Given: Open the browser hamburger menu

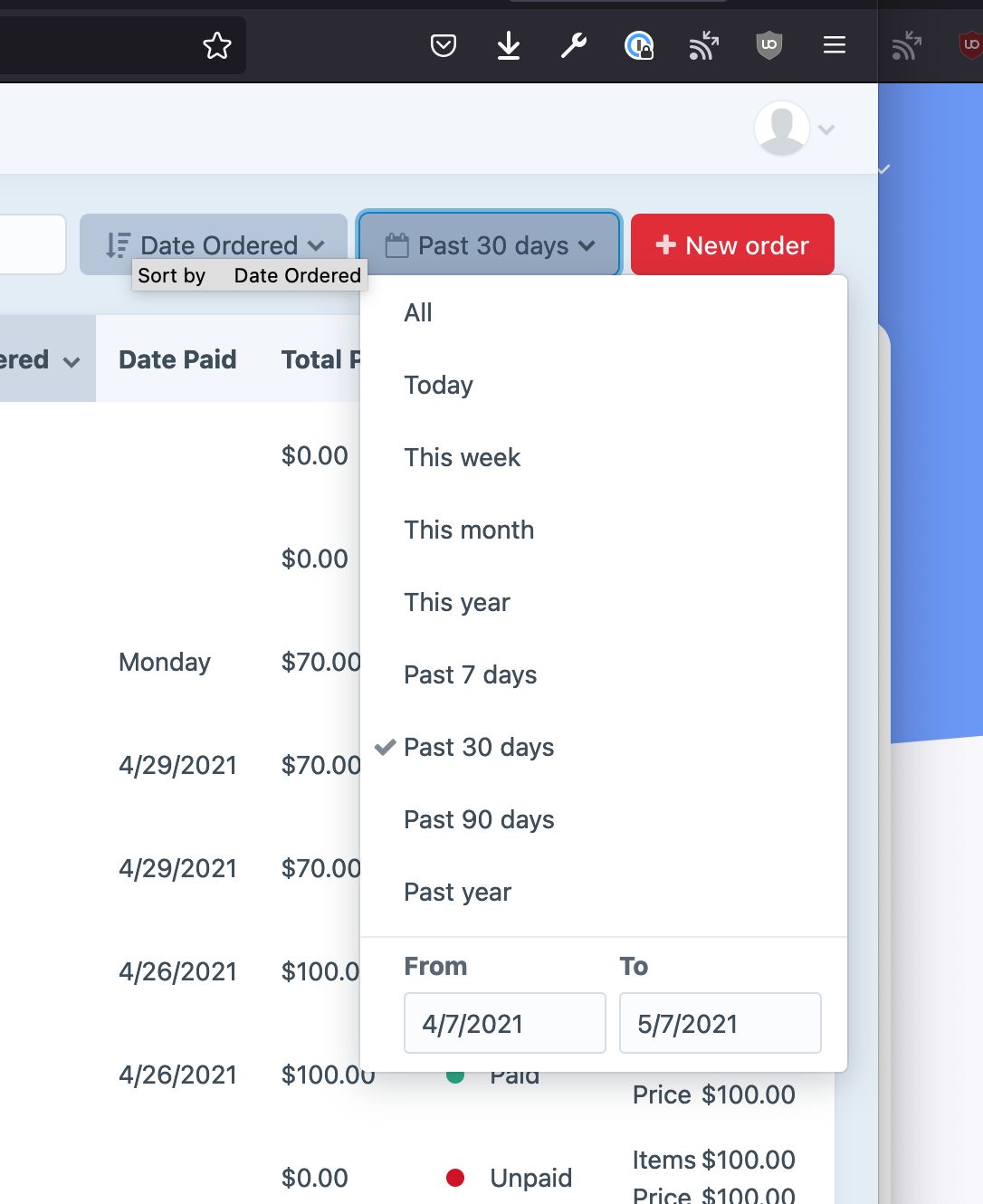Looking at the screenshot, I should pyautogui.click(x=835, y=45).
